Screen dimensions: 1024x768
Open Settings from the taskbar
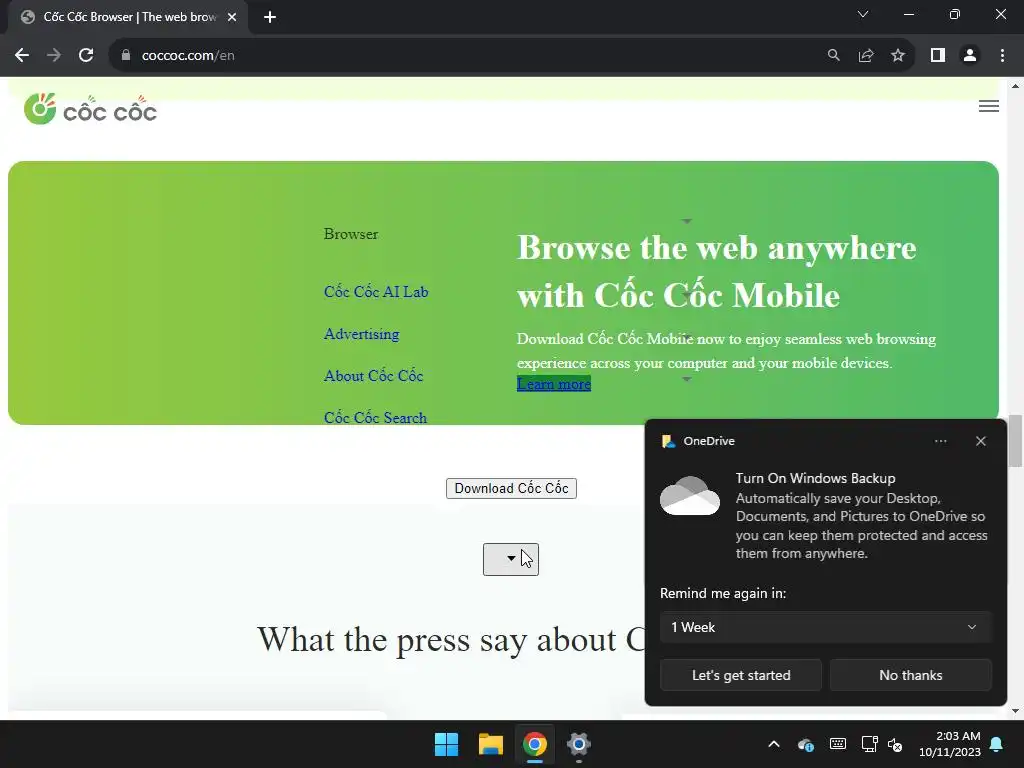579,744
